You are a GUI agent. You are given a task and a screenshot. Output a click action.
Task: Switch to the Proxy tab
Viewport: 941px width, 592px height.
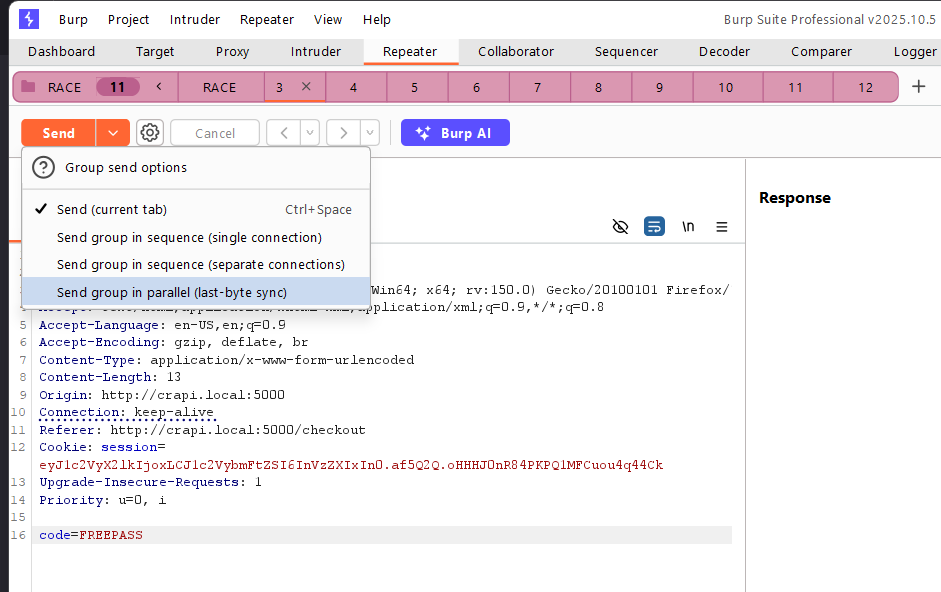[x=232, y=52]
